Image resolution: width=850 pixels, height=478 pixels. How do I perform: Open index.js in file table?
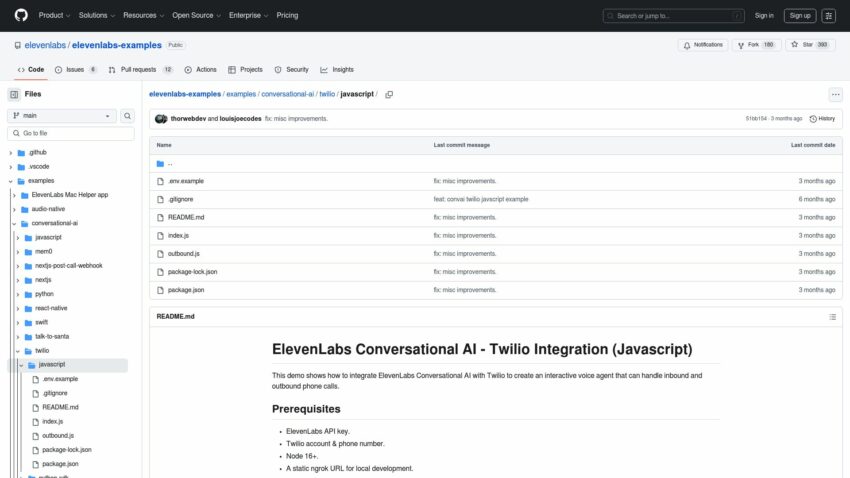pyautogui.click(x=178, y=236)
